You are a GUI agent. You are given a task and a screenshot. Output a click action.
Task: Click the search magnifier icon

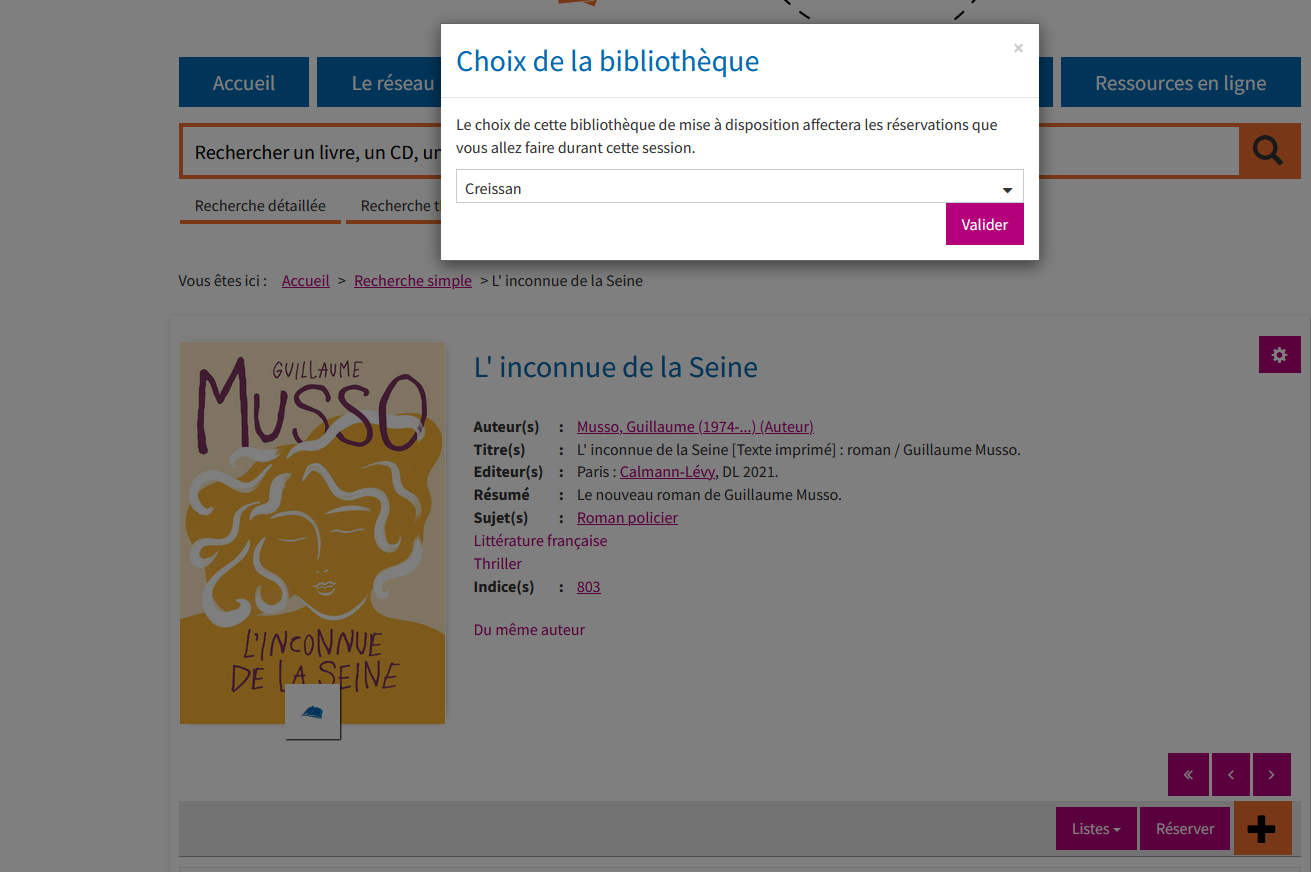point(1268,151)
